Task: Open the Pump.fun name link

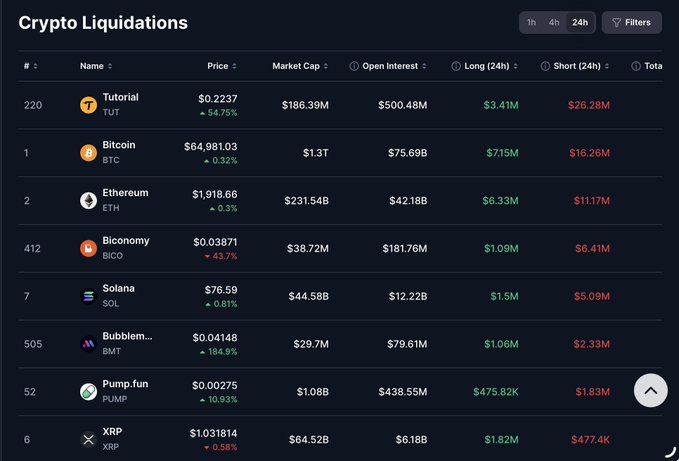Action: (x=125, y=384)
